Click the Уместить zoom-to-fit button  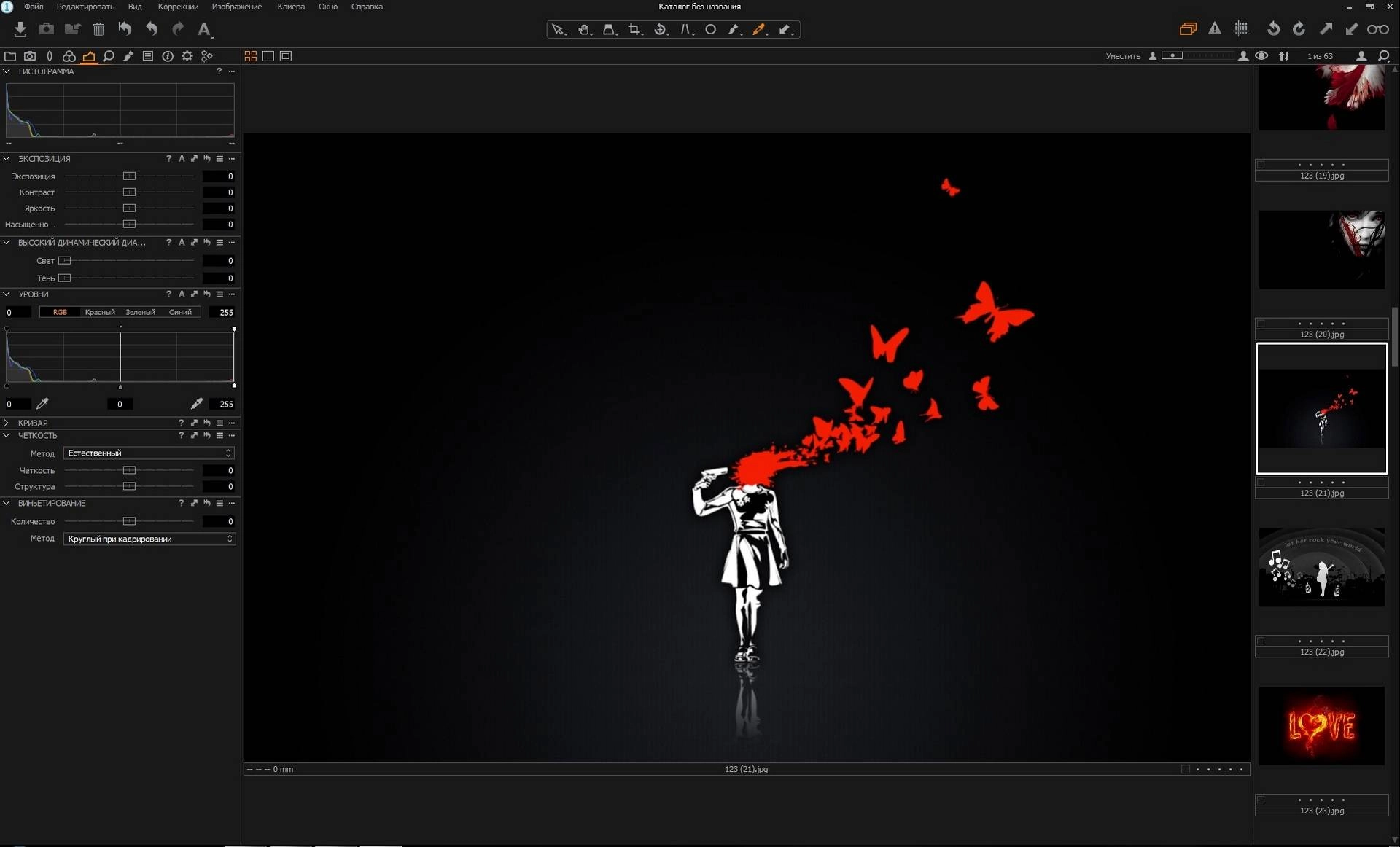point(1123,56)
